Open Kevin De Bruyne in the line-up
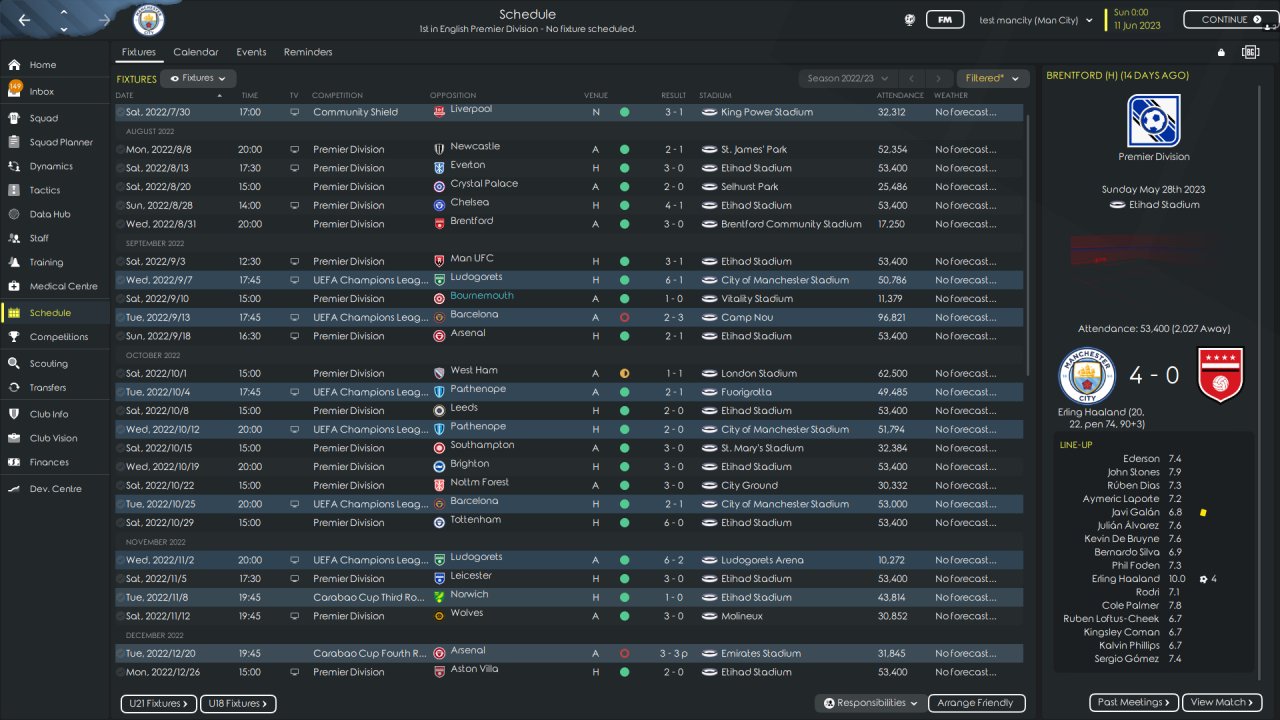The height and width of the screenshot is (720, 1280). (1122, 539)
